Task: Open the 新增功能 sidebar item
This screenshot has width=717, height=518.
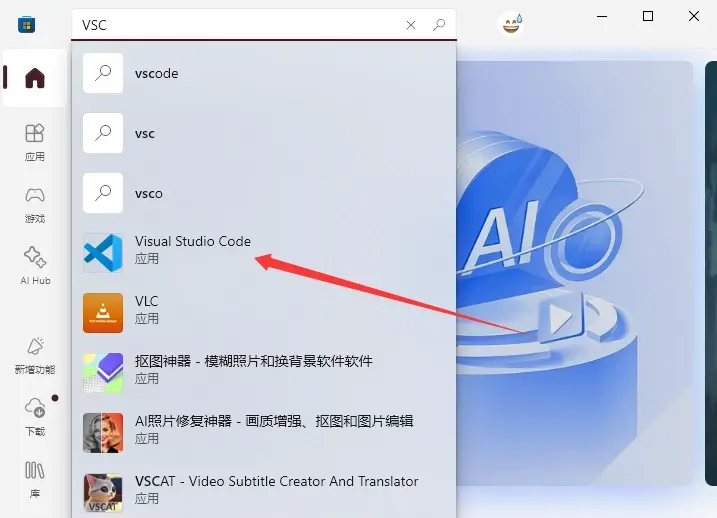Action: [x=35, y=356]
